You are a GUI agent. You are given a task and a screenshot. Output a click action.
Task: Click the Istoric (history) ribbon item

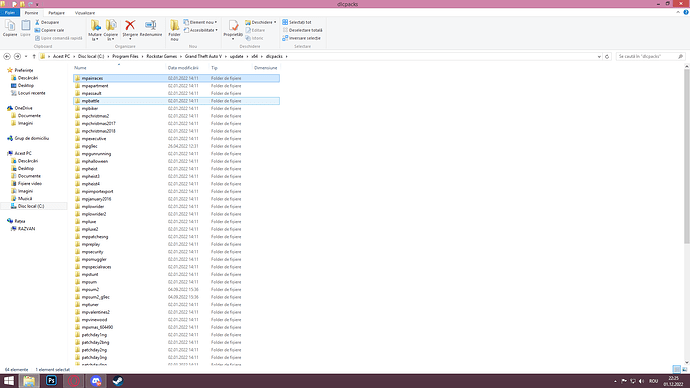tap(255, 38)
